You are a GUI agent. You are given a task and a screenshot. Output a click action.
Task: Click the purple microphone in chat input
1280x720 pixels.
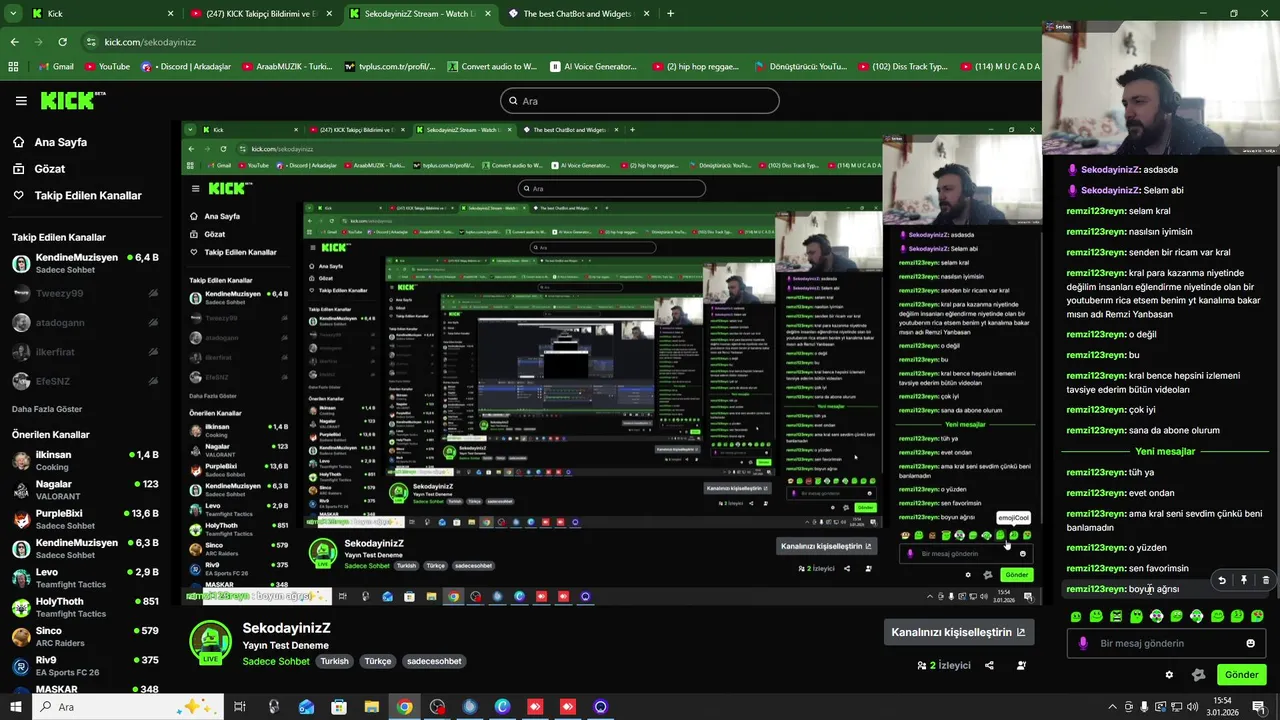coord(1083,643)
